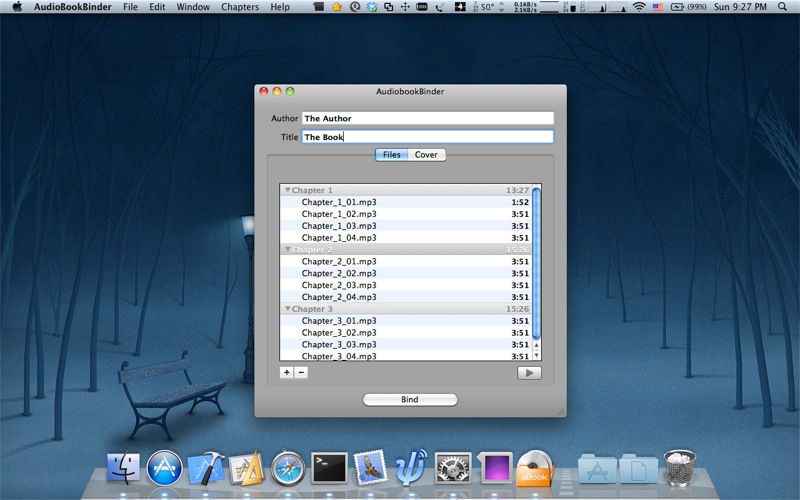The image size is (800, 500).
Task: Click AudioBookBinder orange aBook dock icon
Action: coord(535,468)
